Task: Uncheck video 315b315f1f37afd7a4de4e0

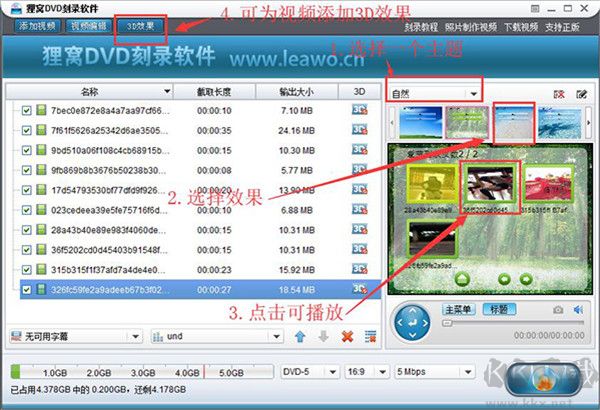Action: tap(26, 270)
